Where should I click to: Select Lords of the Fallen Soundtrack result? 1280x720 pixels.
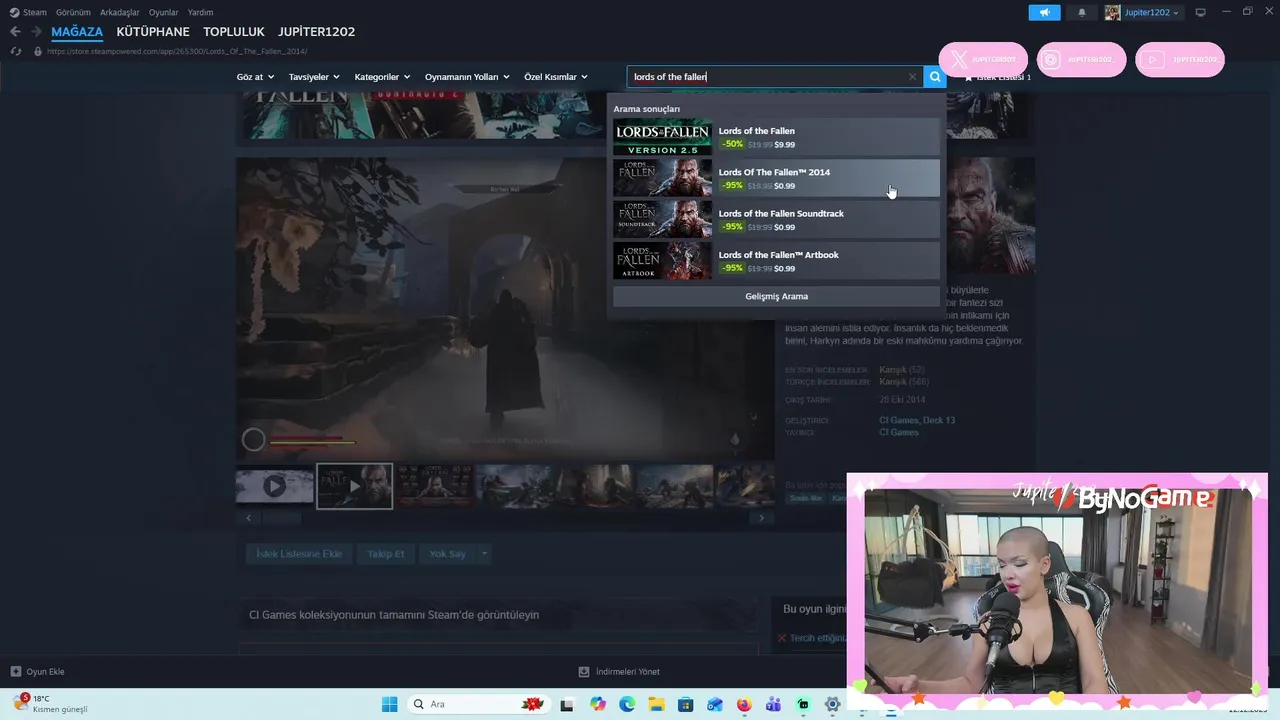(x=776, y=219)
